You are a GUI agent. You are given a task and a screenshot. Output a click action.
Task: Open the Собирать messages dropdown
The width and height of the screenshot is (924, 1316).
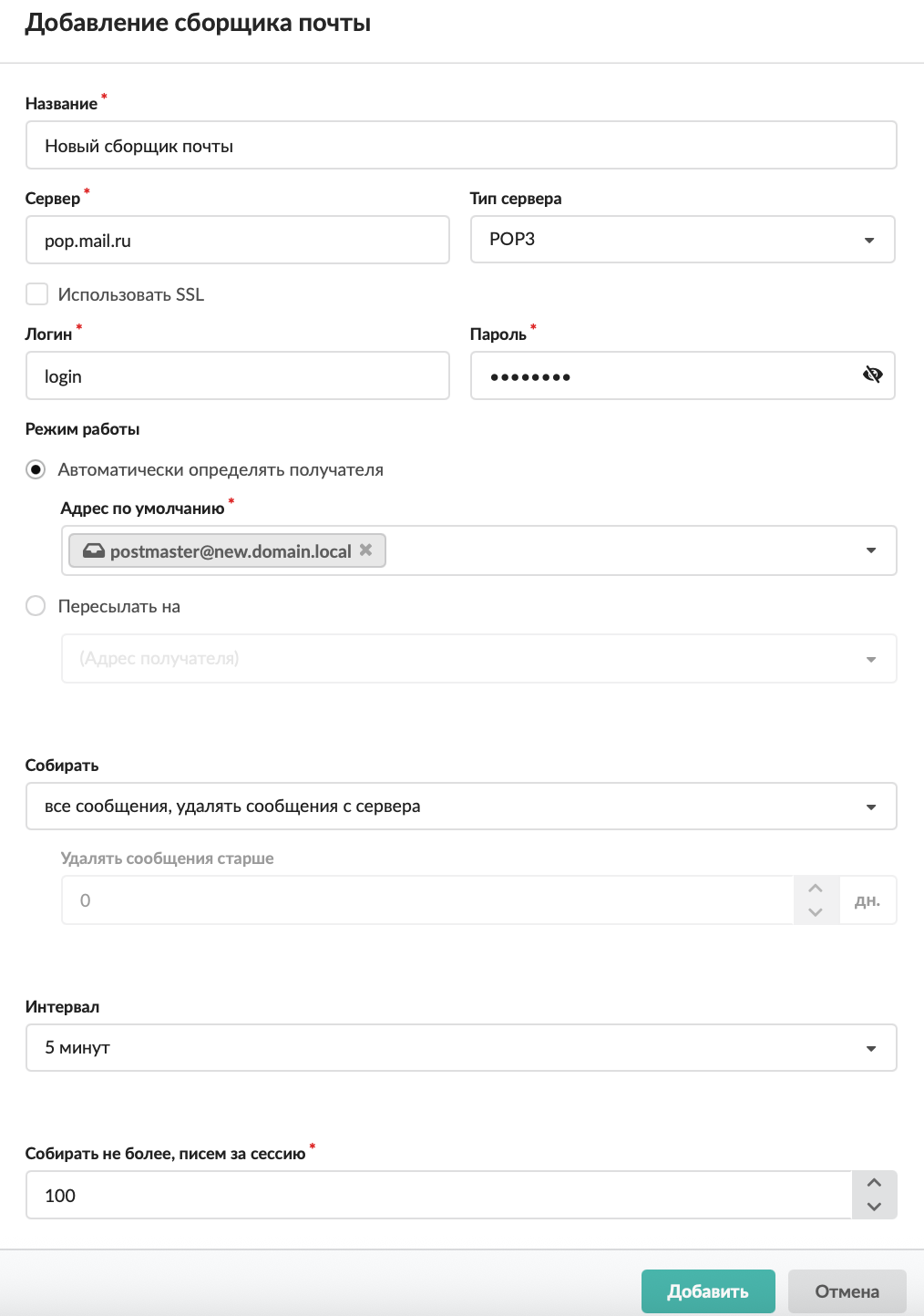pyautogui.click(x=461, y=807)
